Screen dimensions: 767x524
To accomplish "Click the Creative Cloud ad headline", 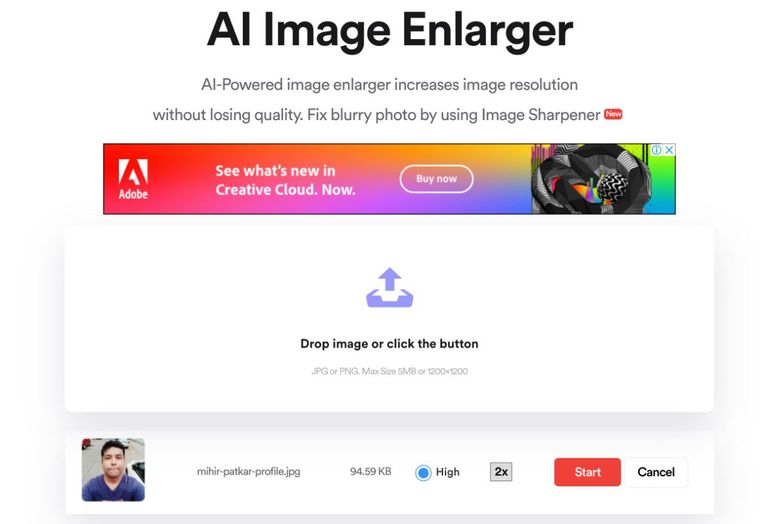I will [x=286, y=180].
